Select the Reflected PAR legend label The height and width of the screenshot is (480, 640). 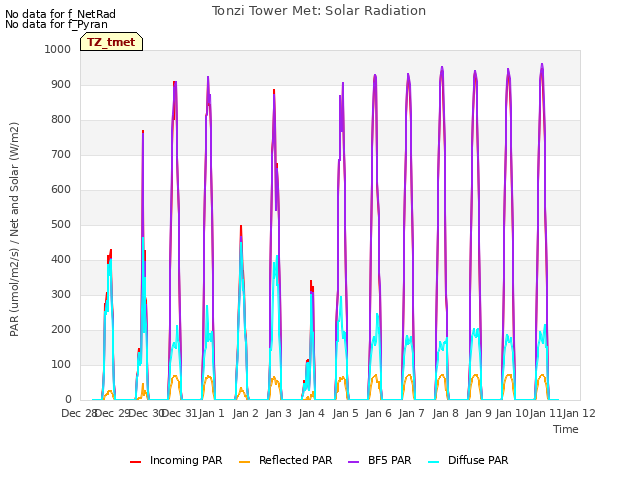(296, 460)
